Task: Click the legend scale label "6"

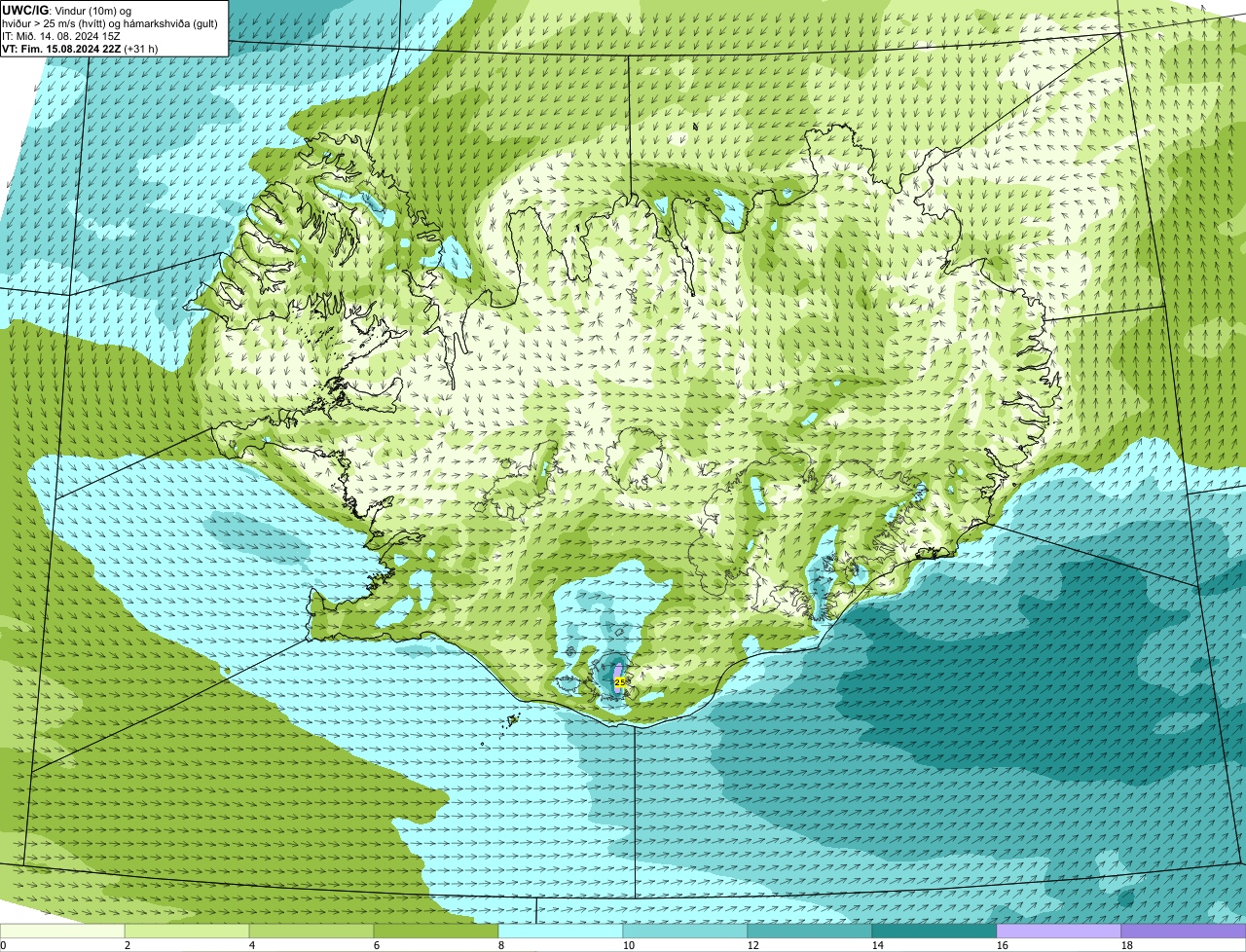Action: (377, 945)
